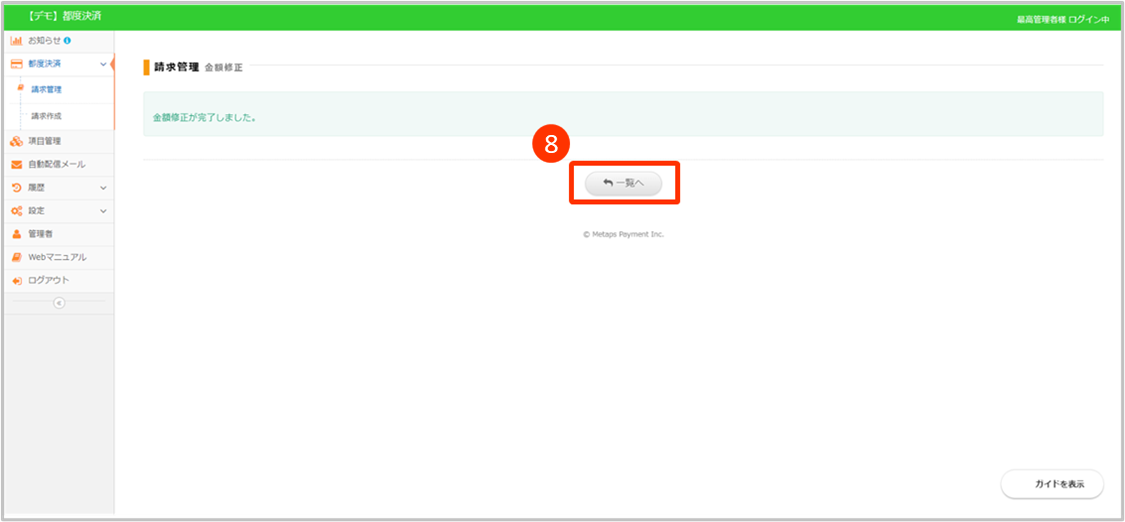Expand the 設定 submenu chevron
This screenshot has width=1125, height=522.
(103, 211)
